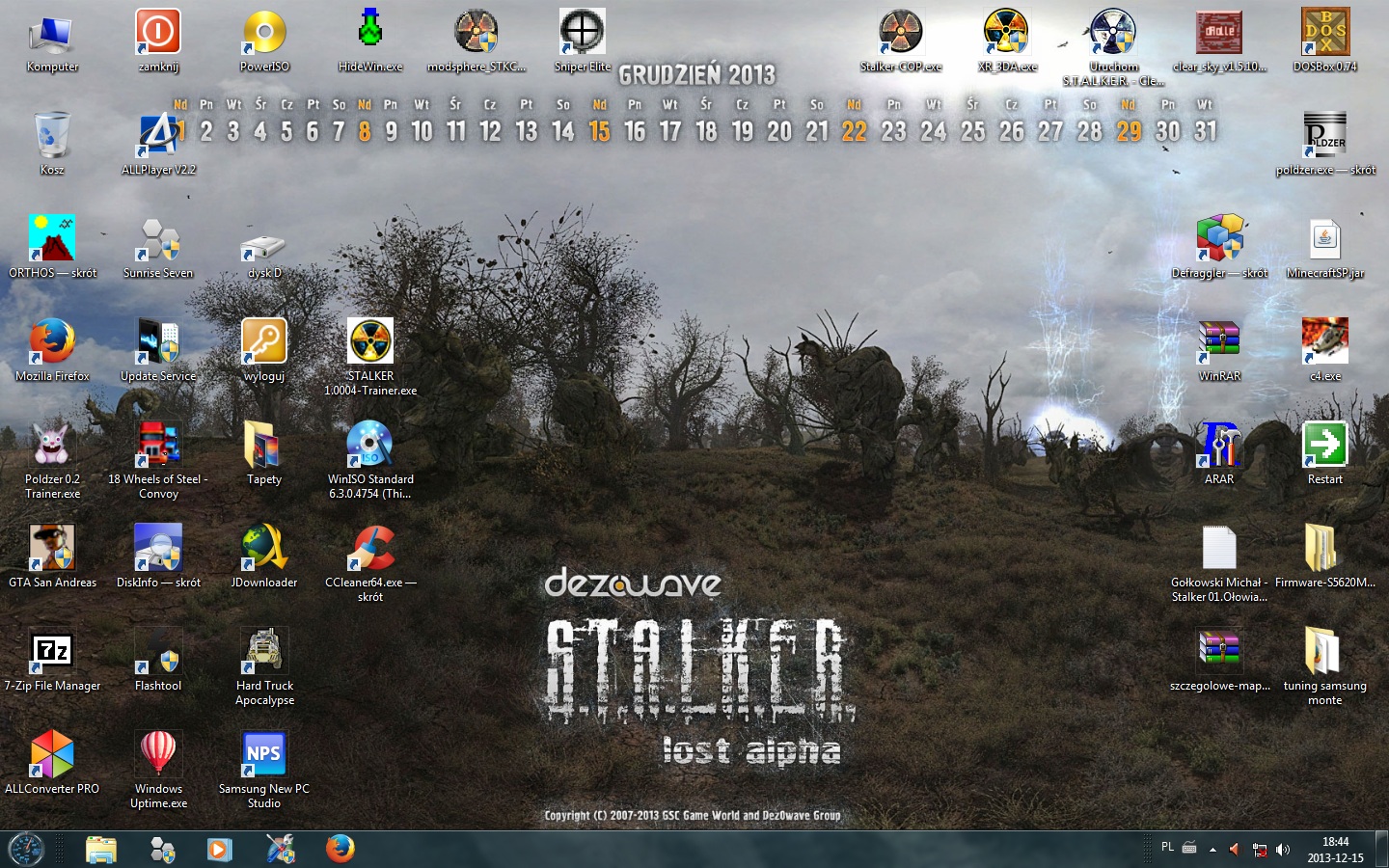Open the Komputer desktop icon
This screenshot has width=1389, height=868.
52,41
